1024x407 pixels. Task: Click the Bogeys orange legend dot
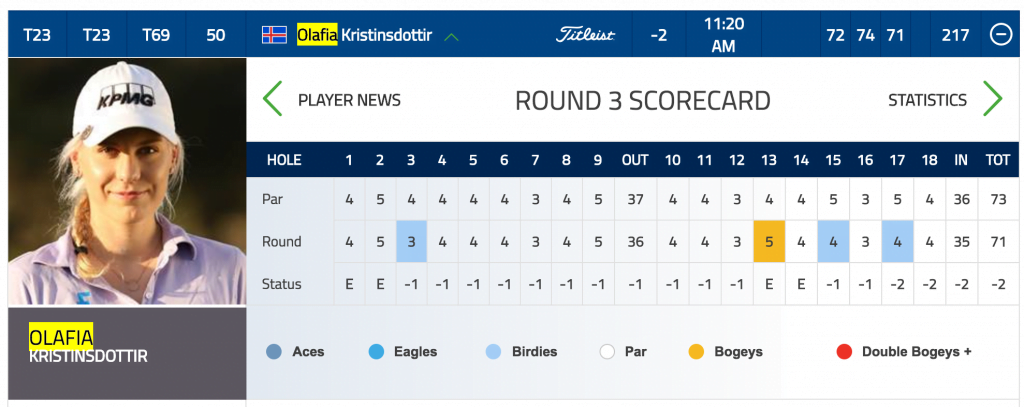[x=696, y=352]
